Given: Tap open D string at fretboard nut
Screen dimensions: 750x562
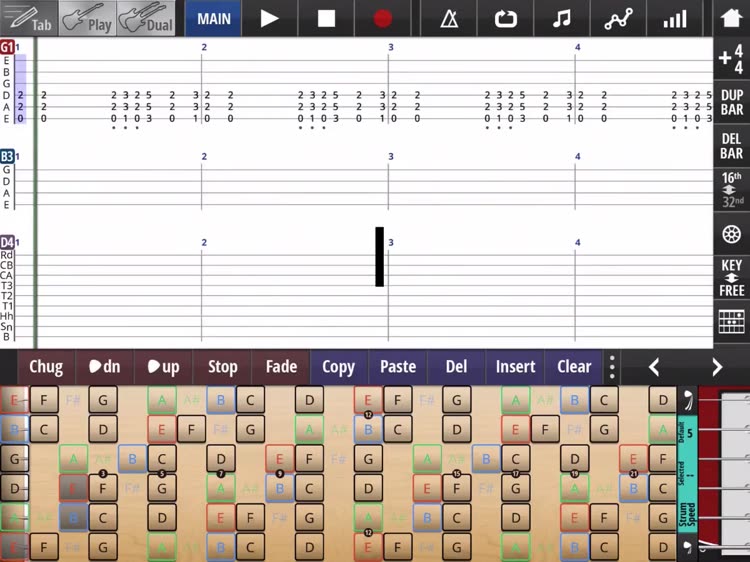Looking at the screenshot, I should [x=13, y=488].
